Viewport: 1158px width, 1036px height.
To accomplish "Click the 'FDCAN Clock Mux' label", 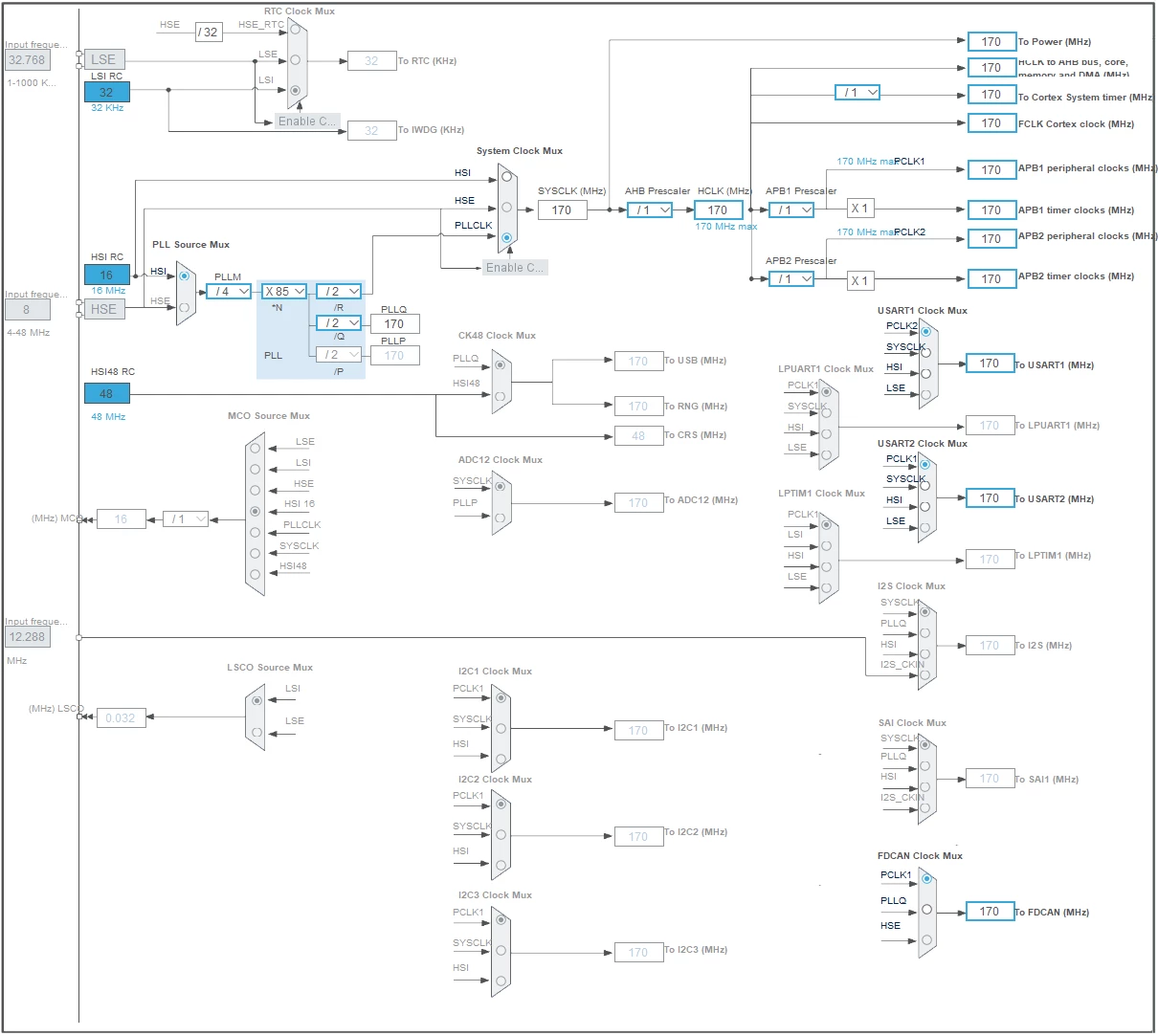I will 920,856.
